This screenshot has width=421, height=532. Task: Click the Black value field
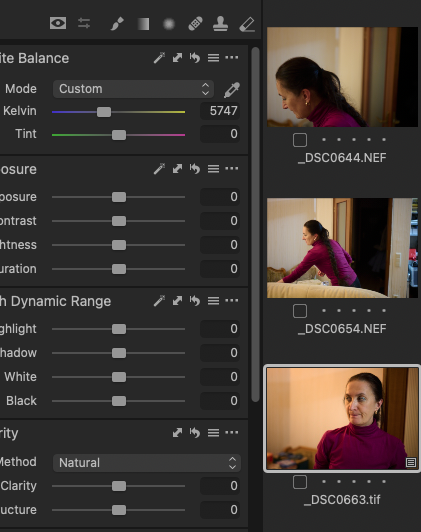220,401
